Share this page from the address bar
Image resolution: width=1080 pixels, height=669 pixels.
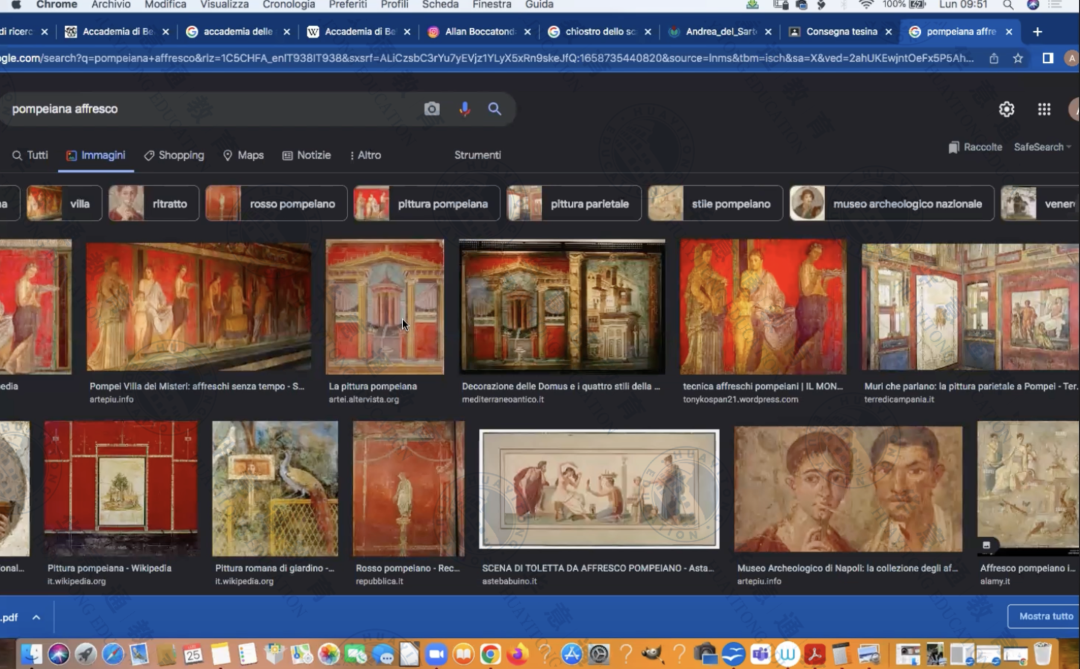point(993,59)
